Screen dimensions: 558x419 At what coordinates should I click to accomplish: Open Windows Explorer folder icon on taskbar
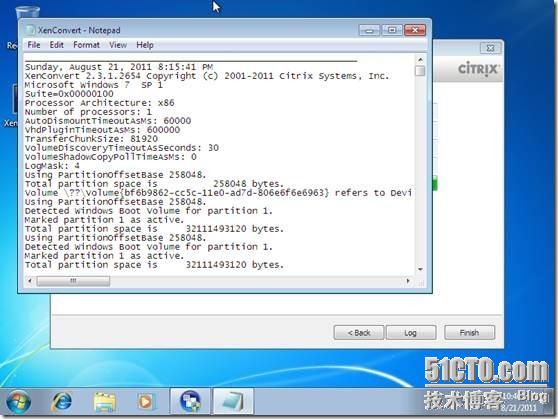click(x=104, y=402)
